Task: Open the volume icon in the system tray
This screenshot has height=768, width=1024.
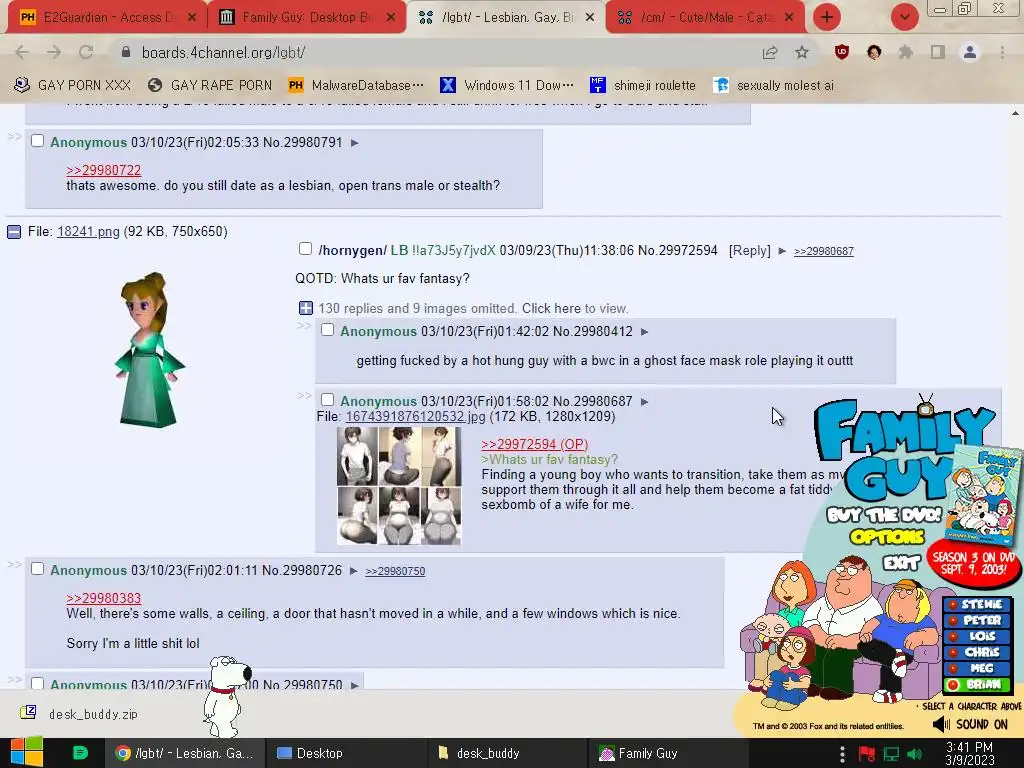Action: (915, 754)
